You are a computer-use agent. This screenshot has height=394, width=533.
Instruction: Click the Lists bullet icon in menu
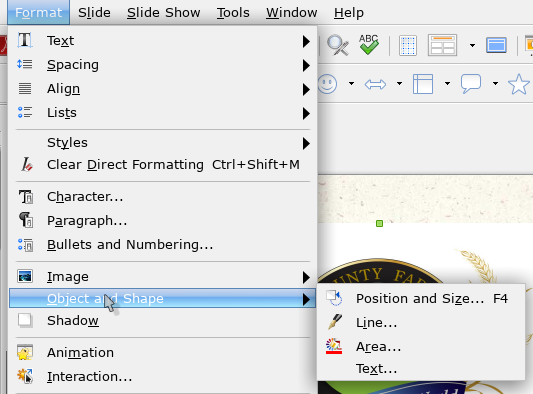coord(25,112)
